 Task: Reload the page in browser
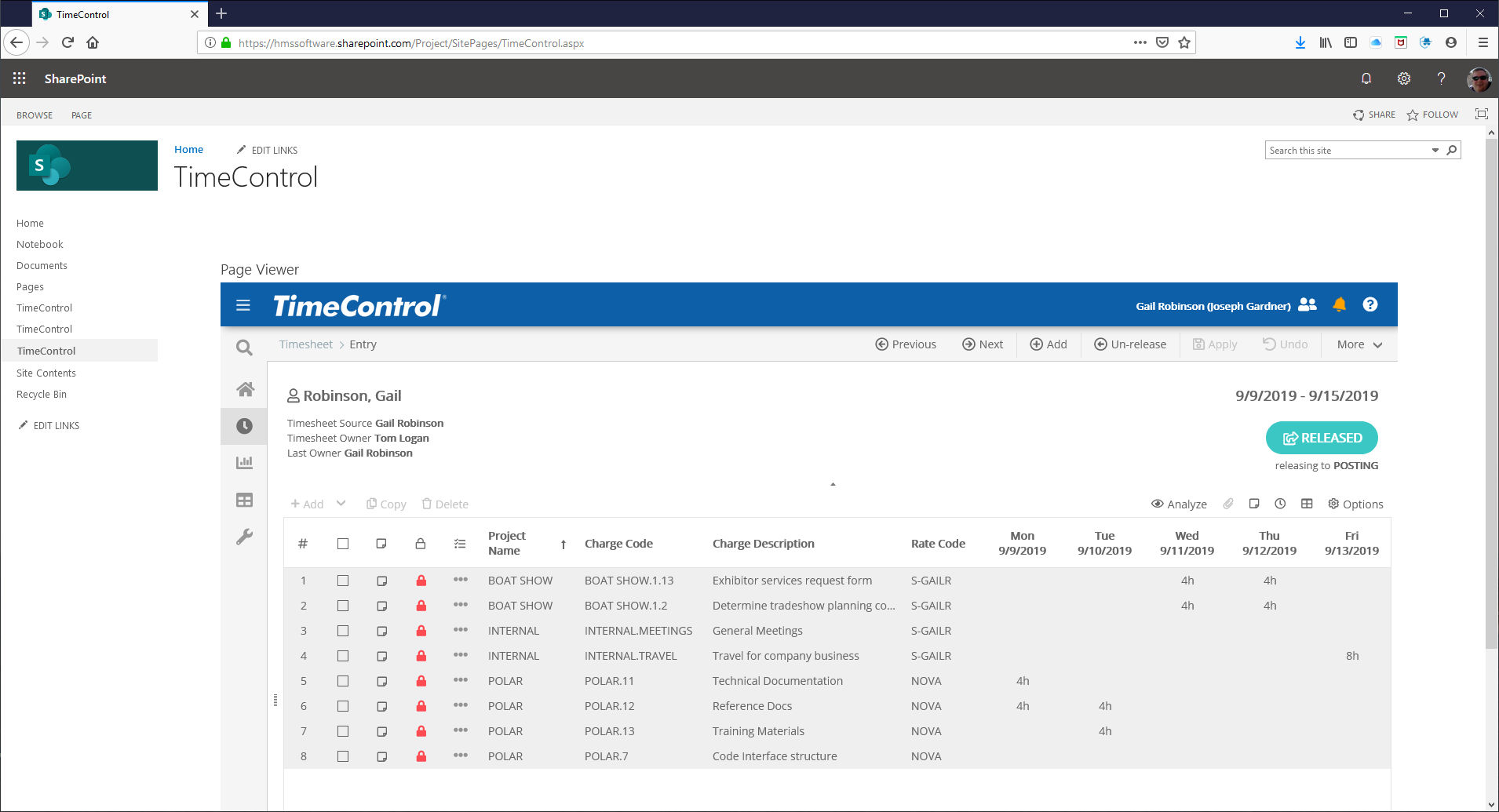click(x=67, y=42)
